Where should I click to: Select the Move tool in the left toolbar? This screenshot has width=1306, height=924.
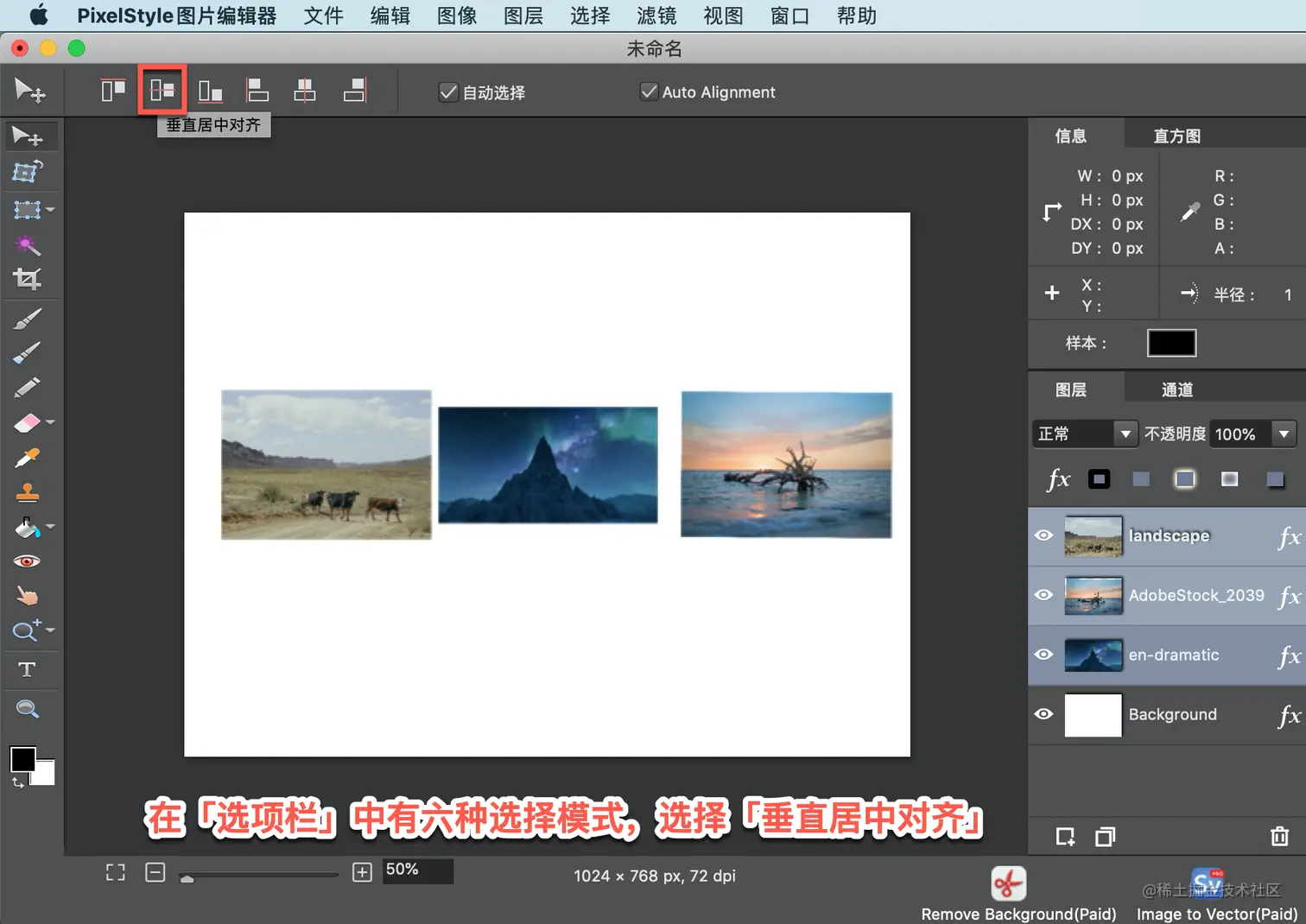click(x=28, y=136)
